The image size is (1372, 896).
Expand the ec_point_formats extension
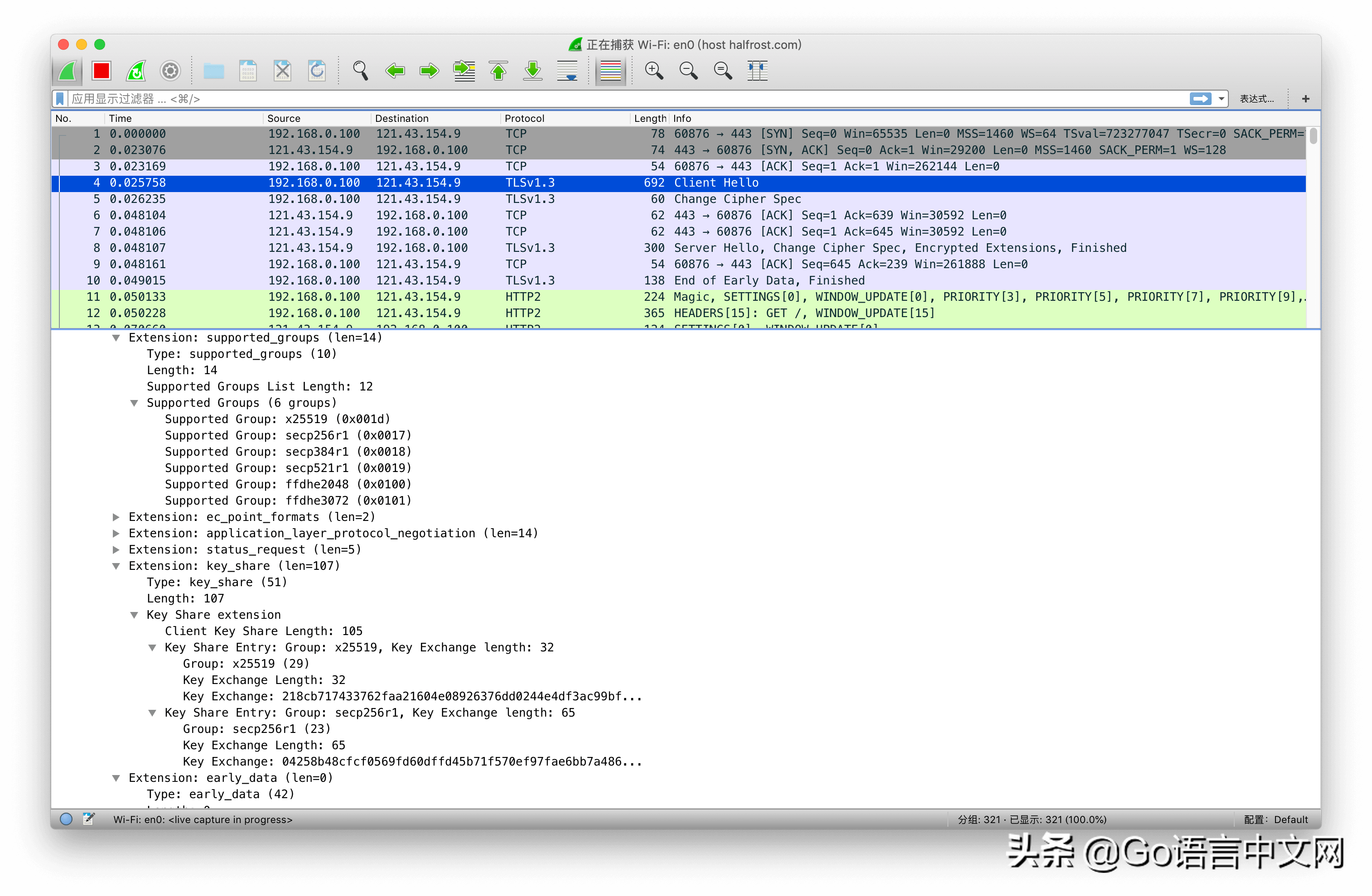pyautogui.click(x=116, y=517)
